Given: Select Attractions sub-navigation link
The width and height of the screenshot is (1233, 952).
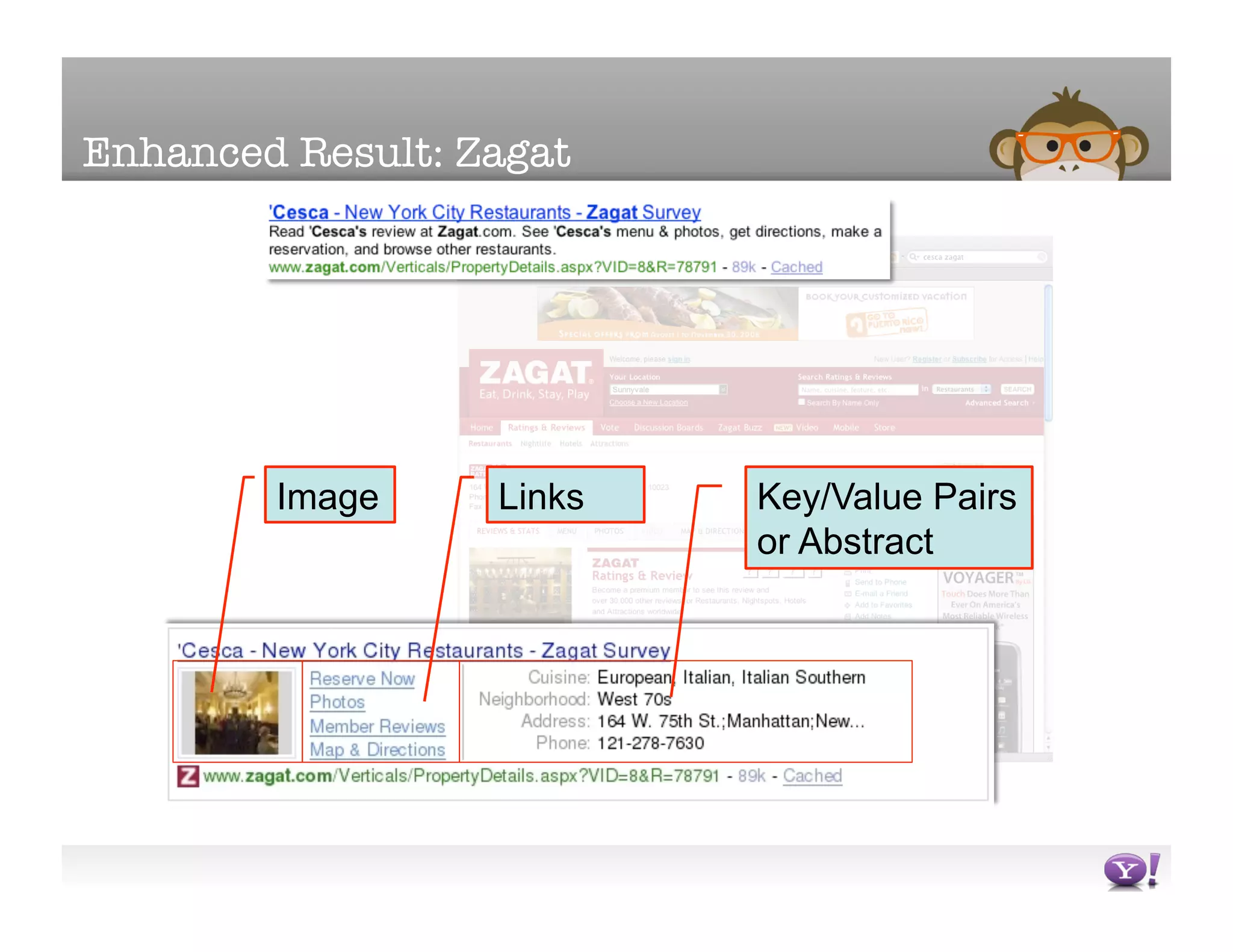Looking at the screenshot, I should coord(609,444).
